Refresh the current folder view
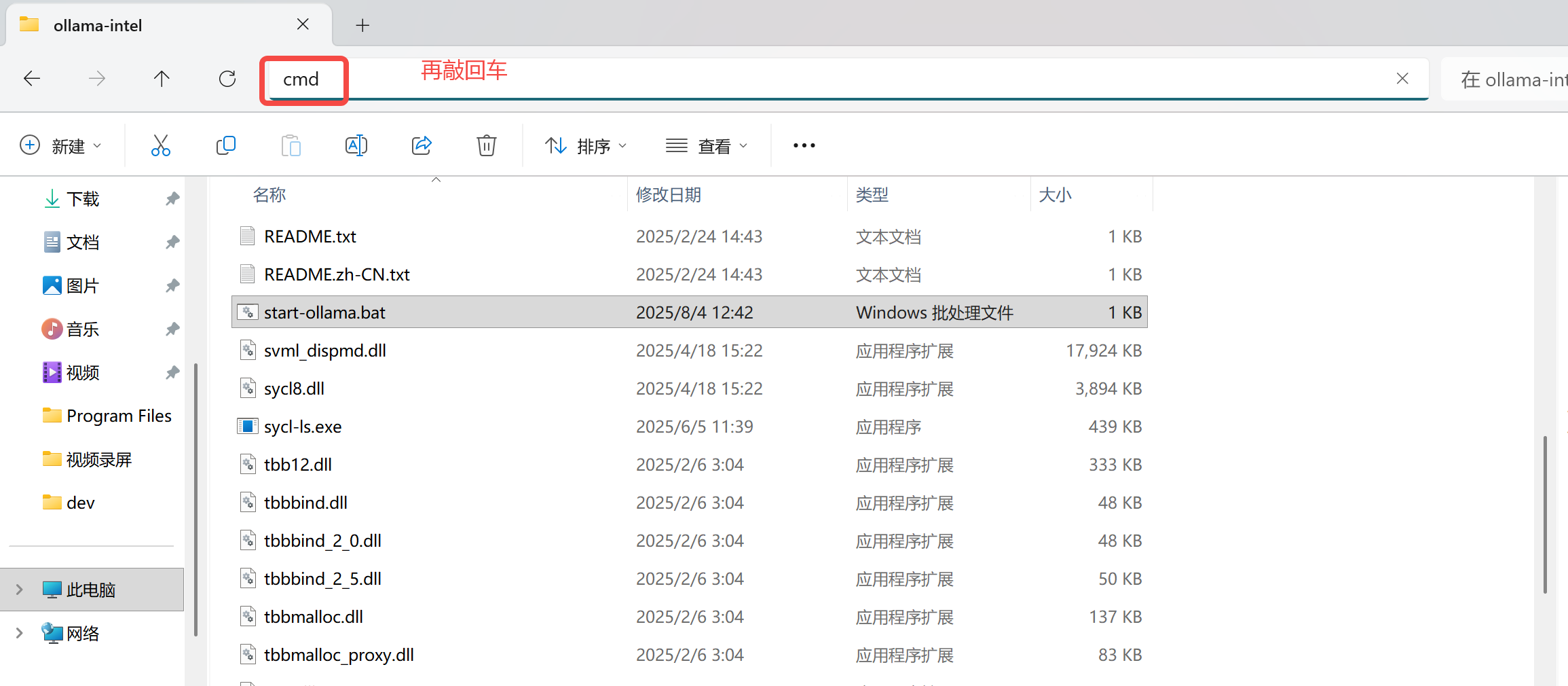Viewport: 1568px width, 686px height. click(x=227, y=79)
